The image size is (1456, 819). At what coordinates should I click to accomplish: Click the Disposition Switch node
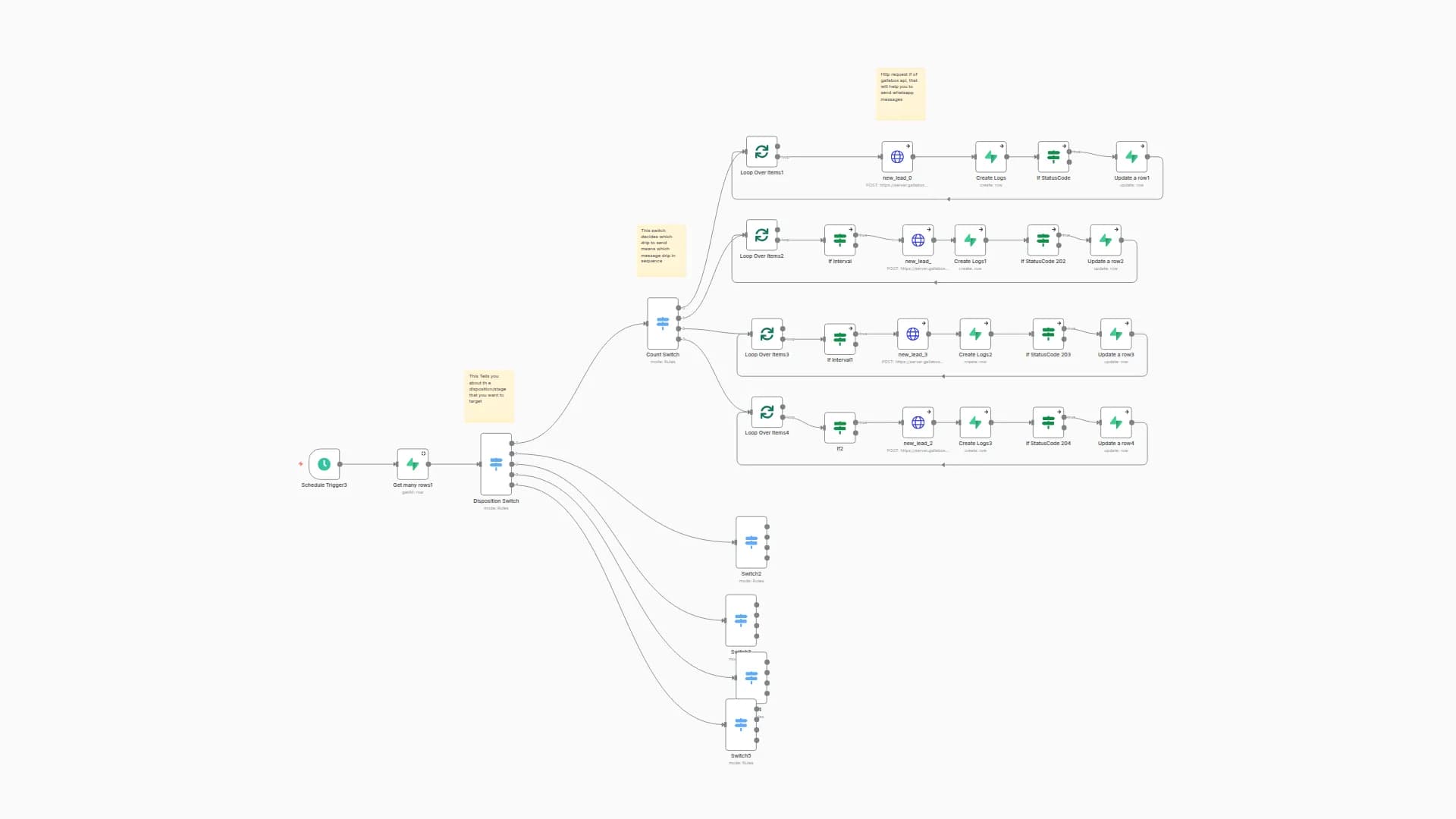(496, 464)
